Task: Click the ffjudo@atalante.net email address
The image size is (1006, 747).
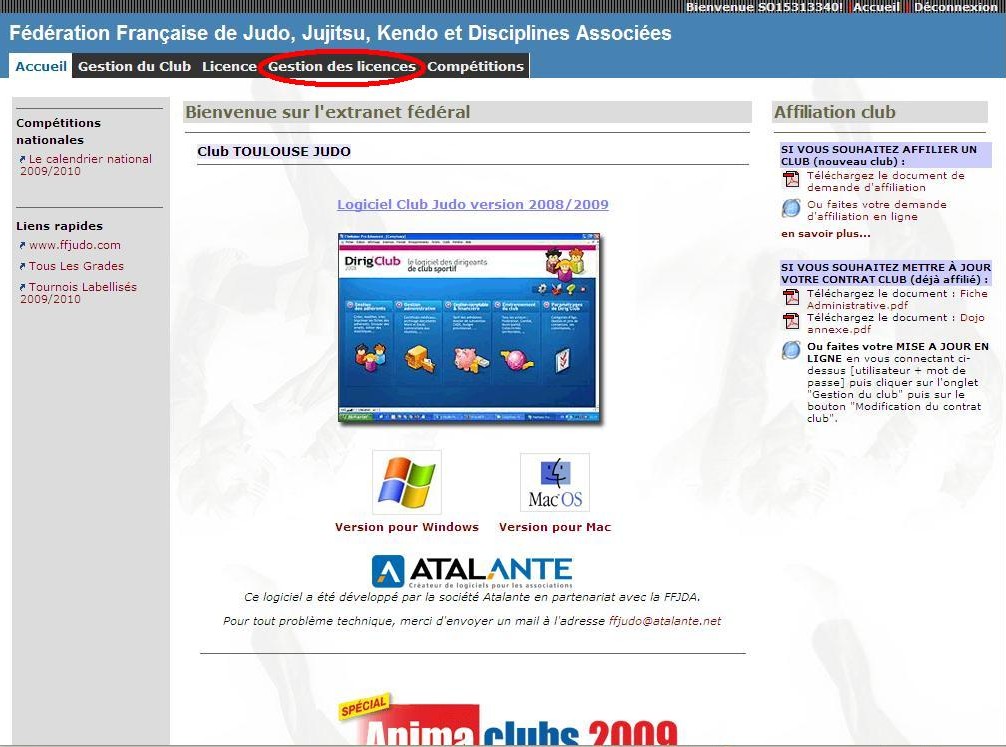Action: pos(664,621)
